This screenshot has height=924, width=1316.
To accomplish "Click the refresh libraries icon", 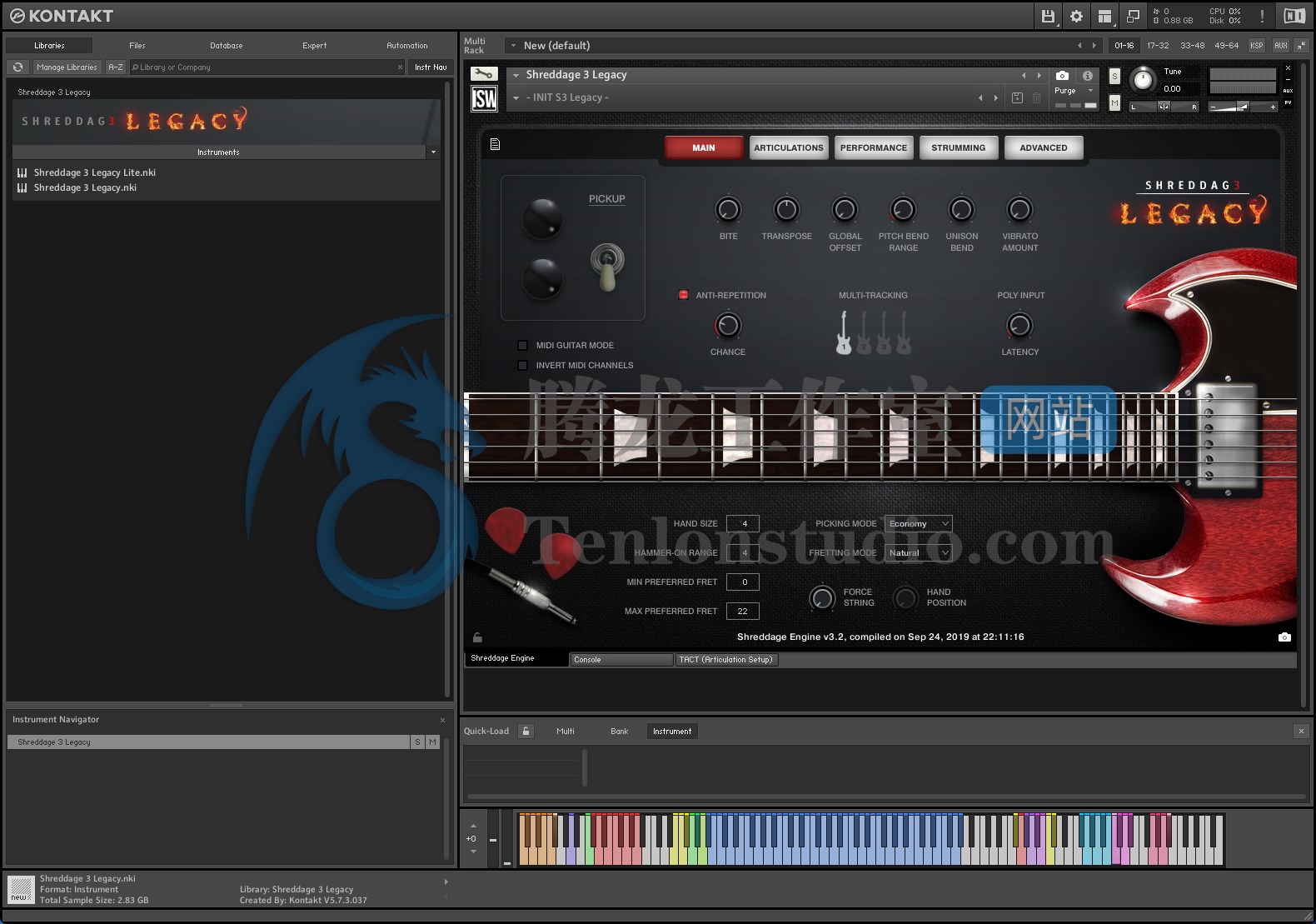I will (17, 67).
